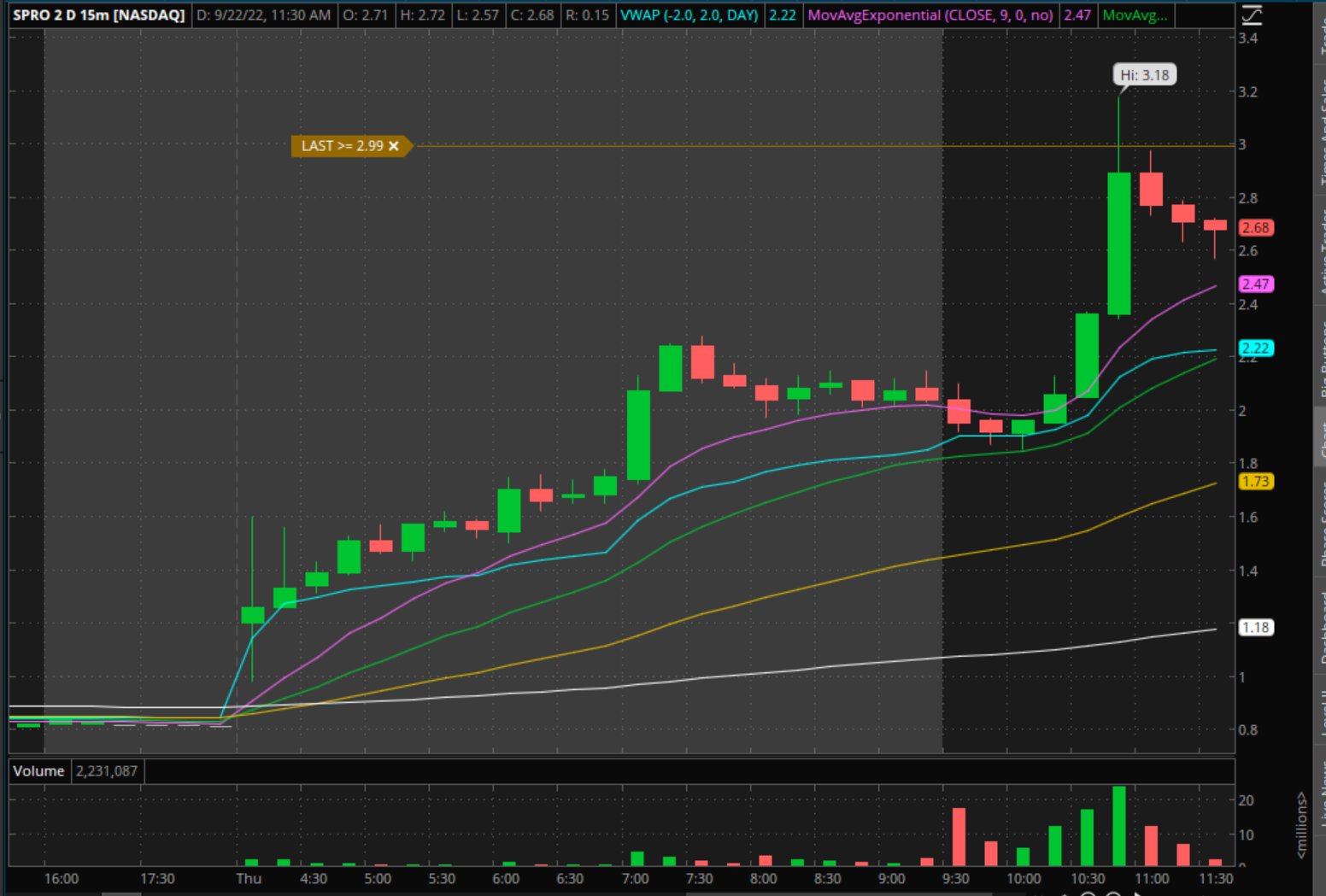
Task: Click the open price O: 2.71 readout
Action: pyautogui.click(x=364, y=15)
